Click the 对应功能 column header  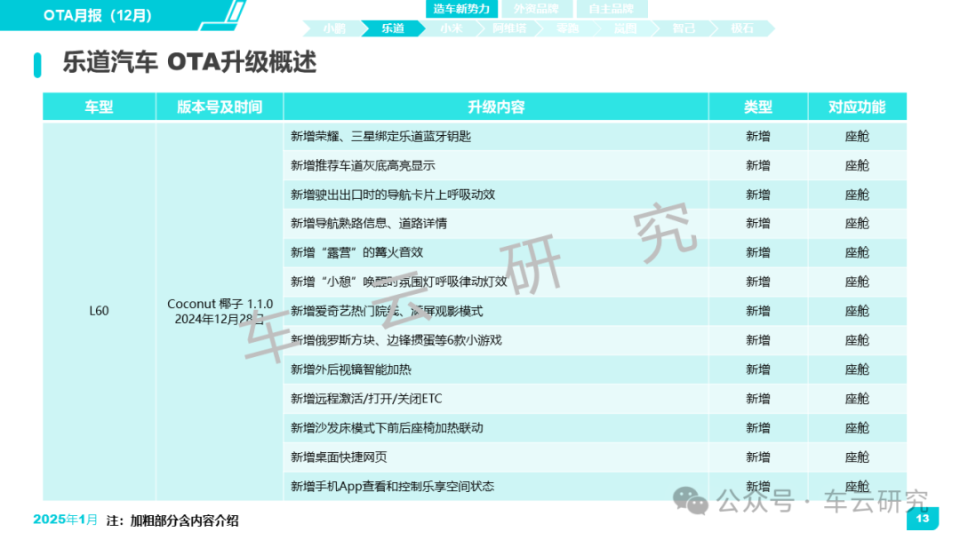(x=857, y=107)
